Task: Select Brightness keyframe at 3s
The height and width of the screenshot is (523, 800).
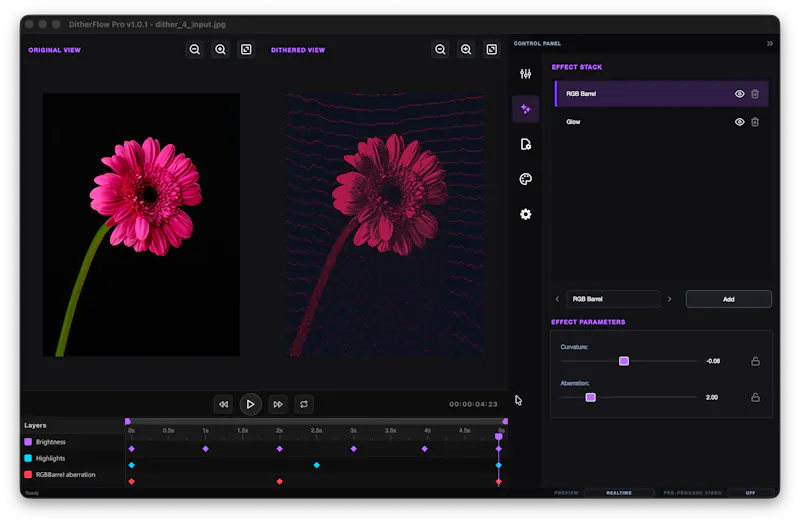Action: pos(354,449)
